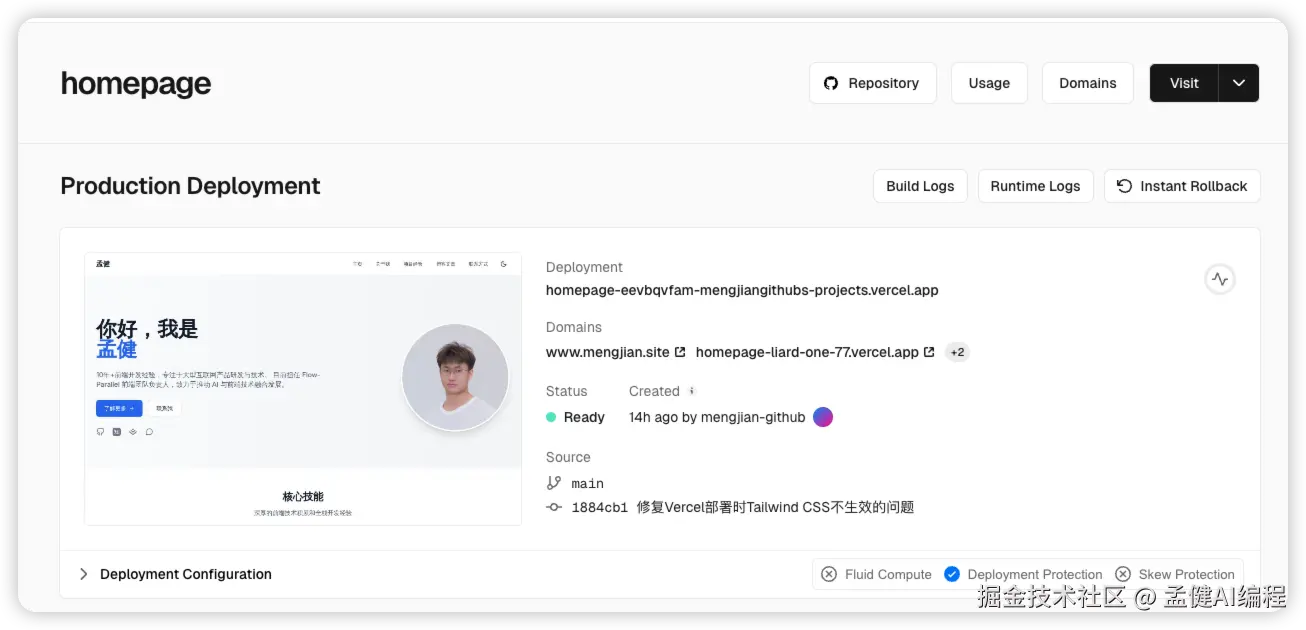Image resolution: width=1306 pixels, height=630 pixels.
Task: Open the Domains settings button
Action: pos(1087,83)
